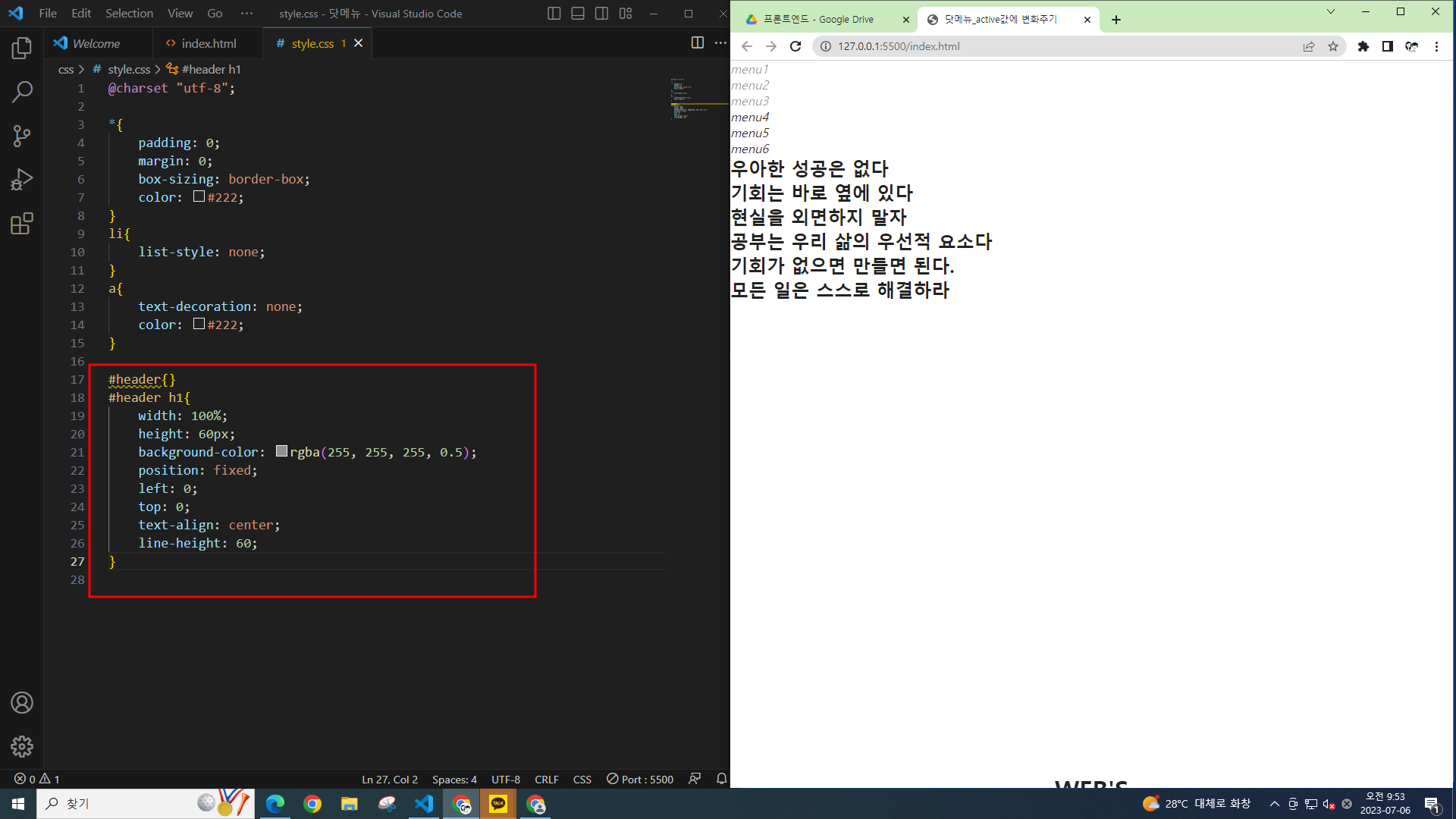The height and width of the screenshot is (819, 1456).
Task: Open the Extensions view
Action: tap(22, 224)
